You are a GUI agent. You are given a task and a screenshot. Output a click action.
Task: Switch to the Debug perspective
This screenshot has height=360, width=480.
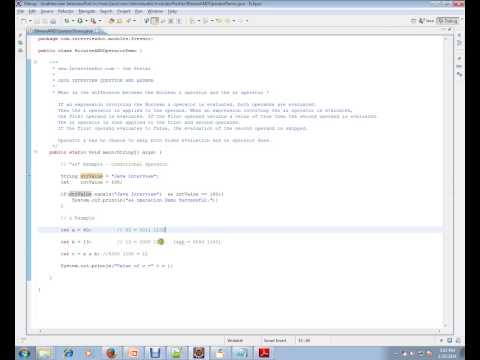pyautogui.click(x=448, y=21)
